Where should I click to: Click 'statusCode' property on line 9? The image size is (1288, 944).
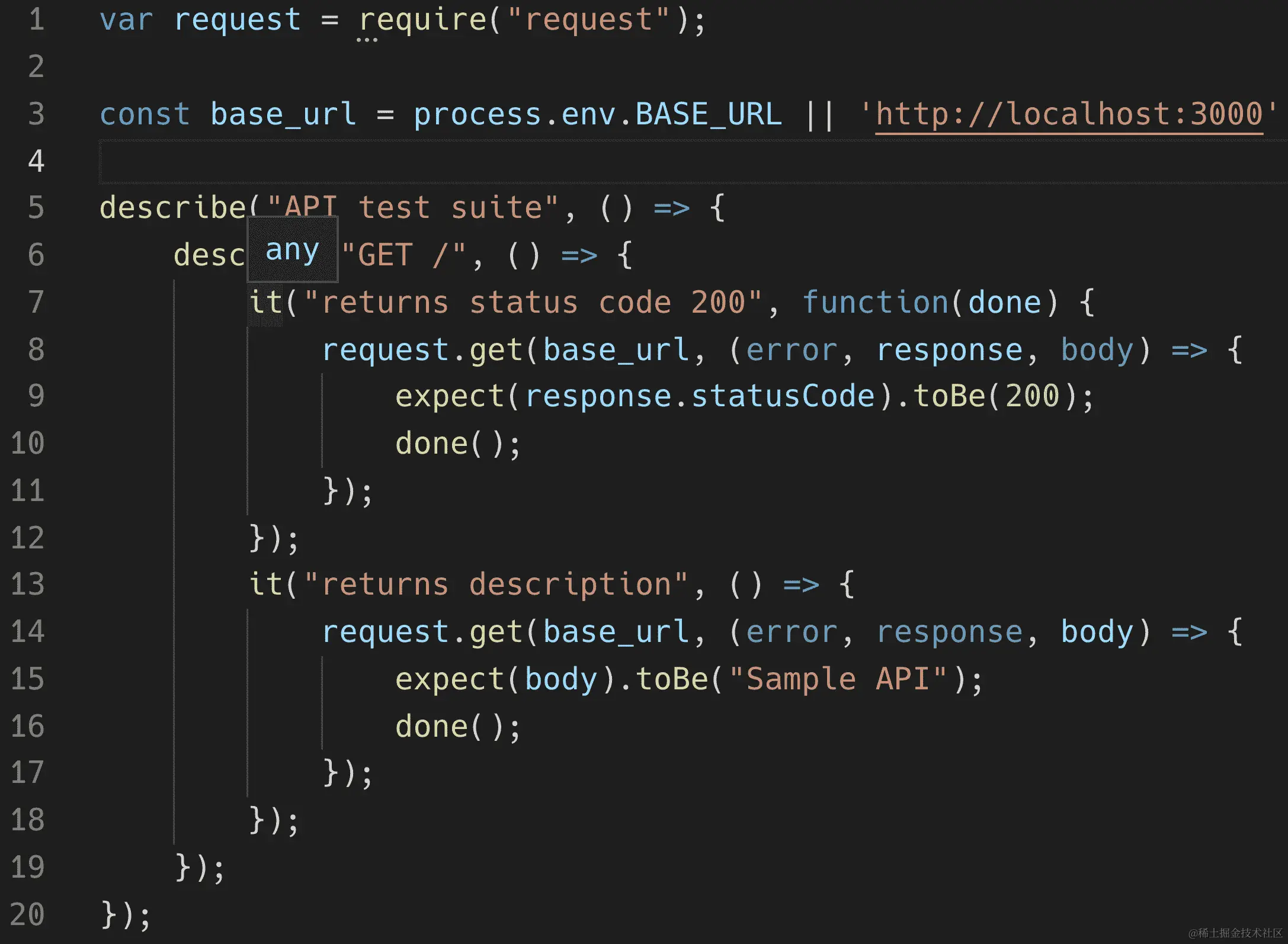(783, 396)
